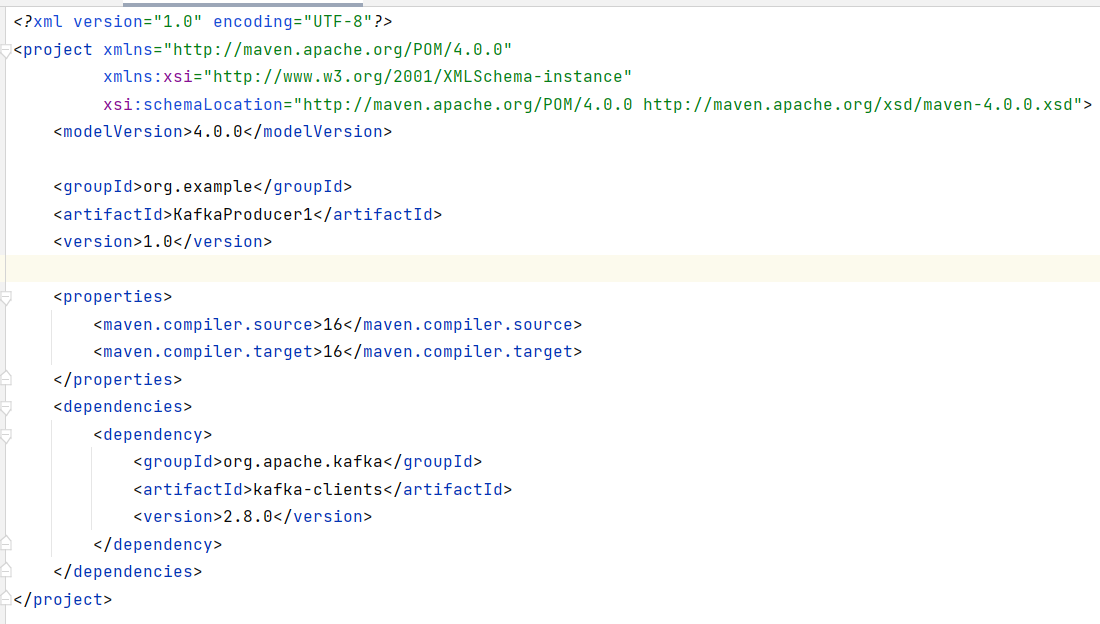Collapse the dependencies block fold marker
The height and width of the screenshot is (624, 1100).
pos(5,407)
